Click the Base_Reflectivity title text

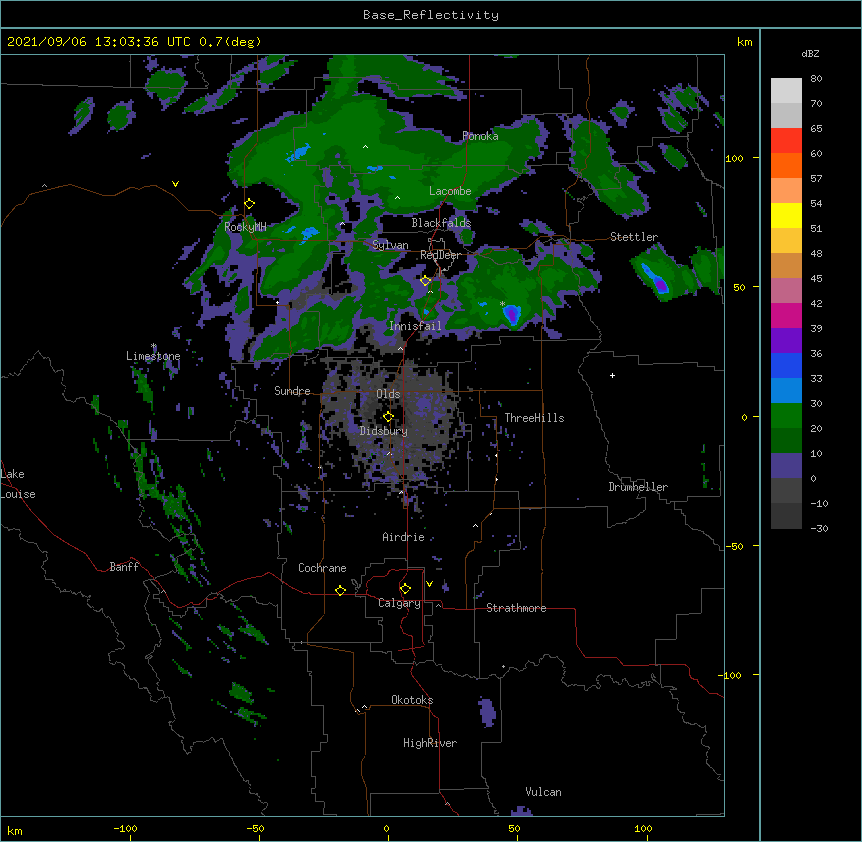pyautogui.click(x=431, y=15)
